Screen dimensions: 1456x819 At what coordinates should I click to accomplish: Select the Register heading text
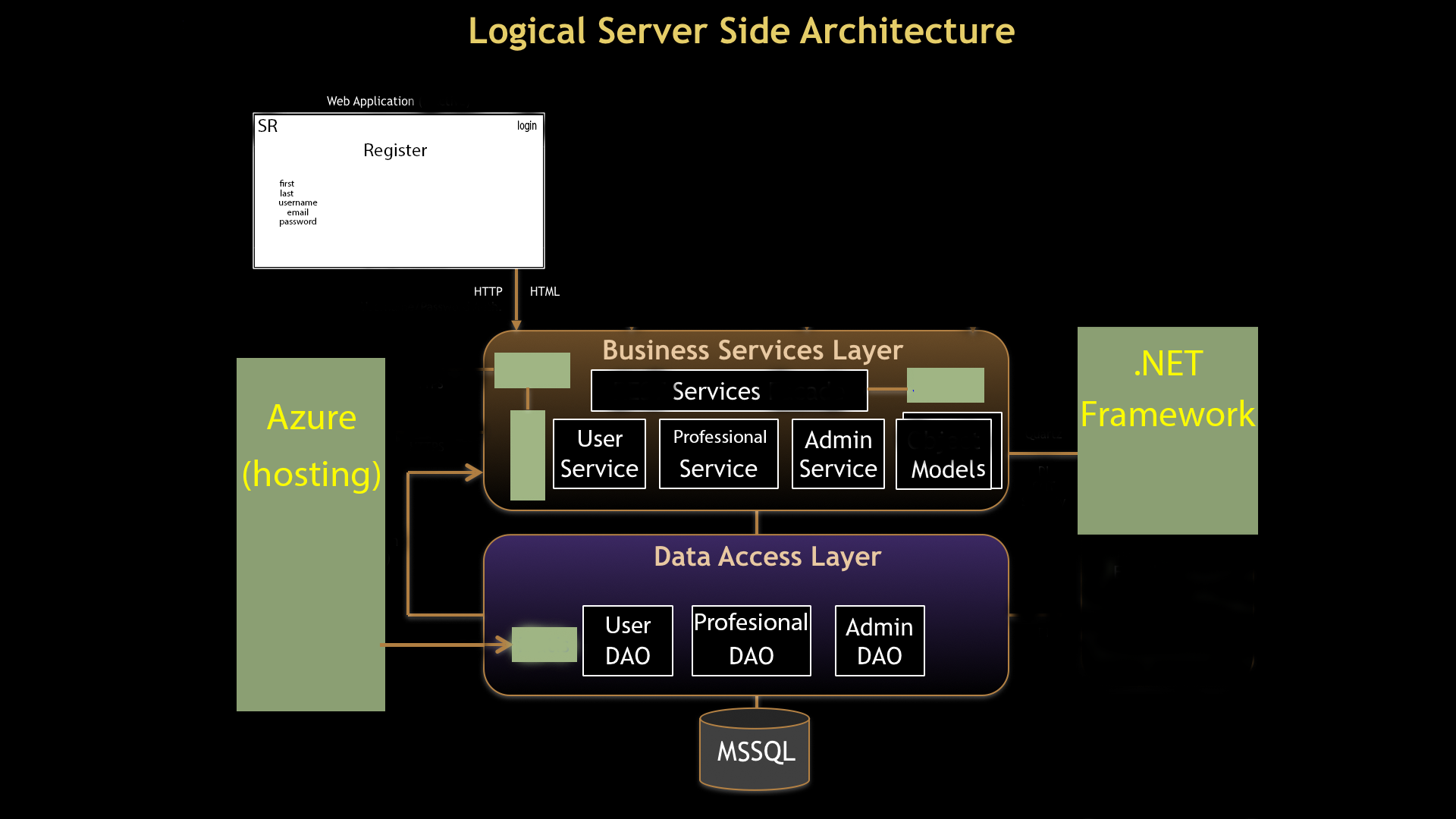click(x=395, y=150)
